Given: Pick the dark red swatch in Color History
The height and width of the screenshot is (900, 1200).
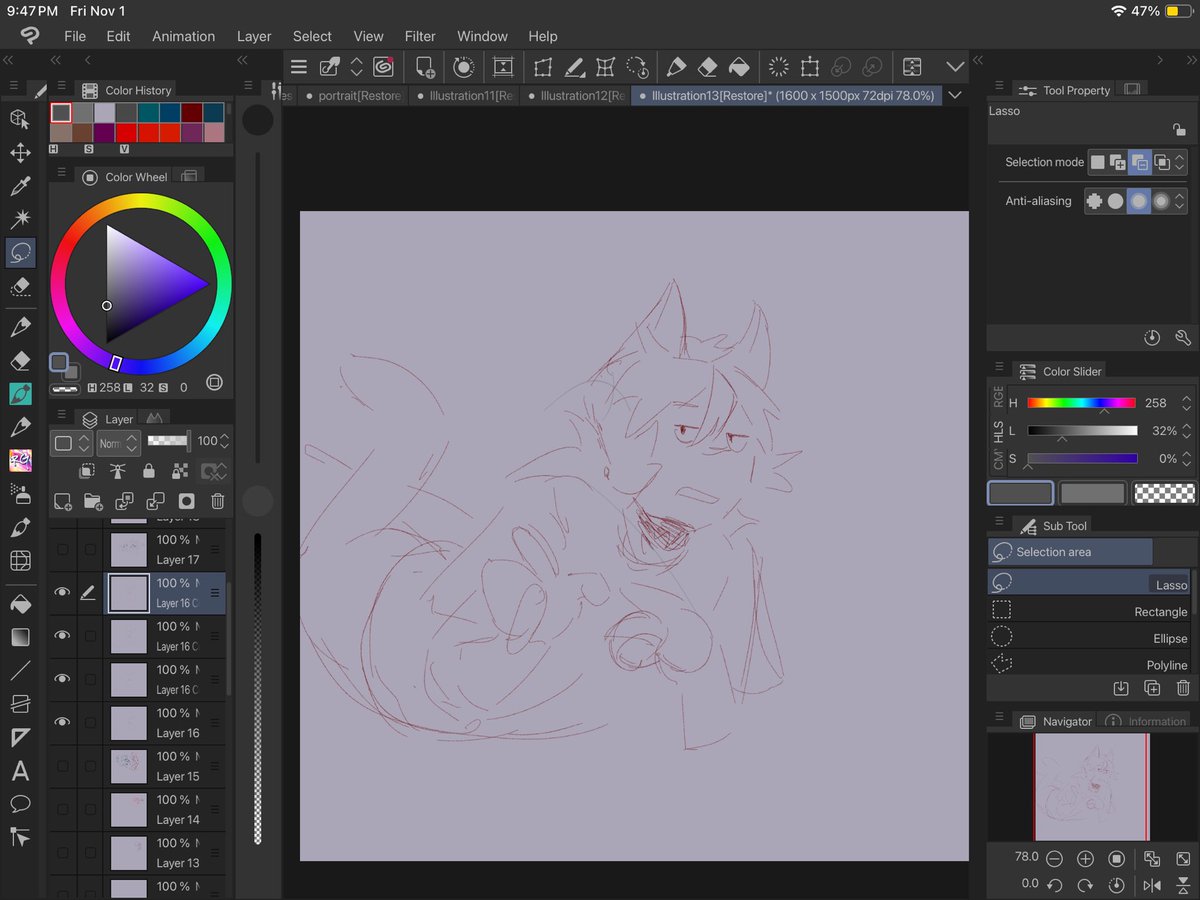Looking at the screenshot, I should pyautogui.click(x=193, y=113).
